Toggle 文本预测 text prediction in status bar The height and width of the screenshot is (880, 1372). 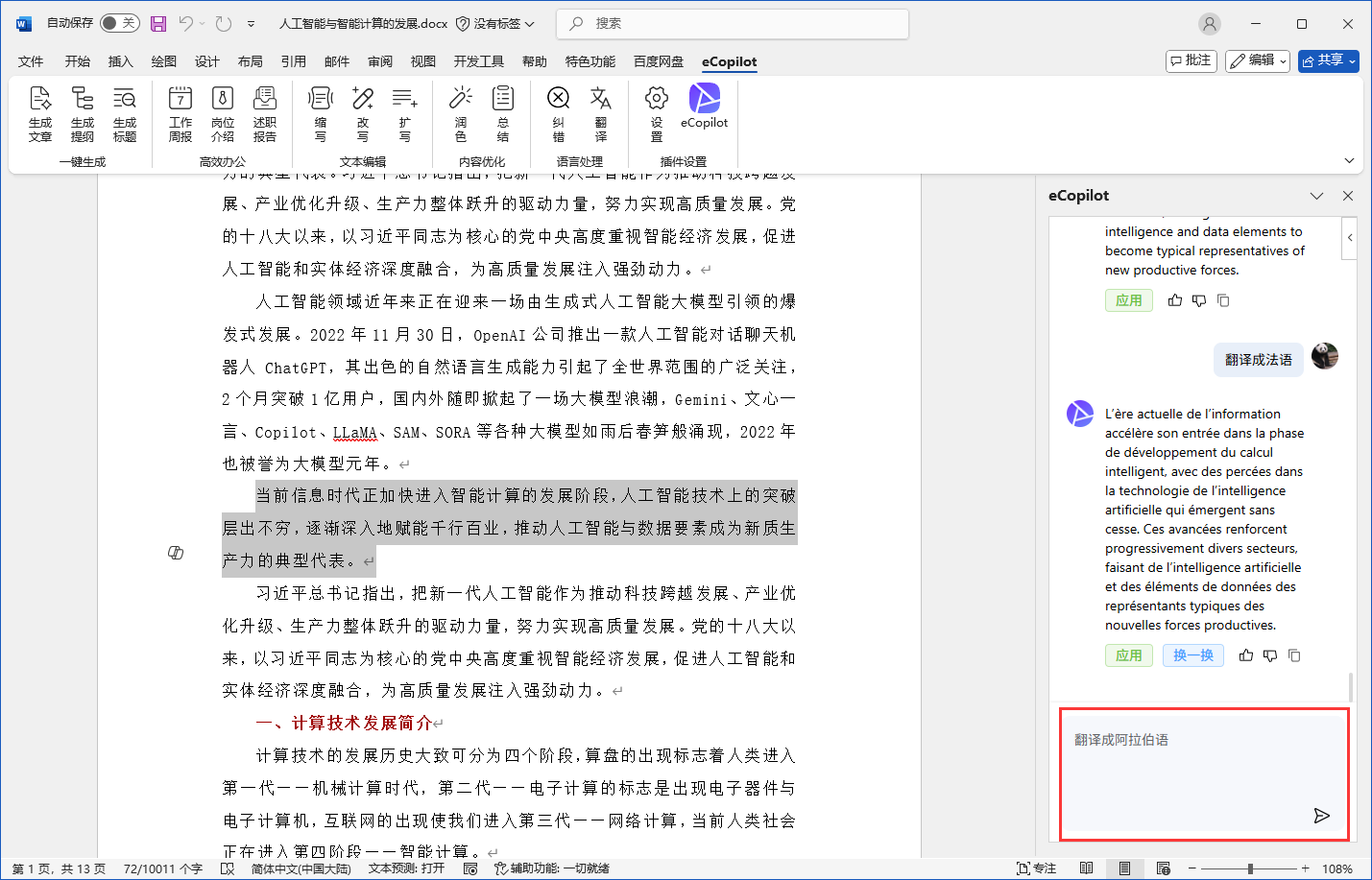tap(406, 868)
